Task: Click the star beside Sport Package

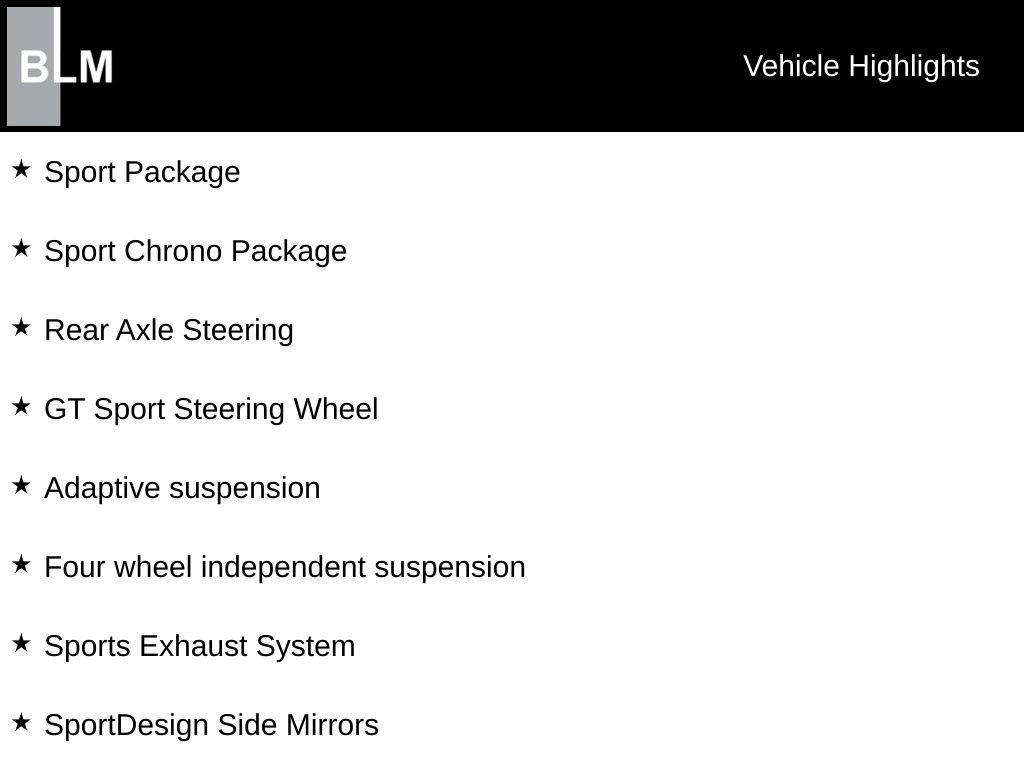Action: 21,169
